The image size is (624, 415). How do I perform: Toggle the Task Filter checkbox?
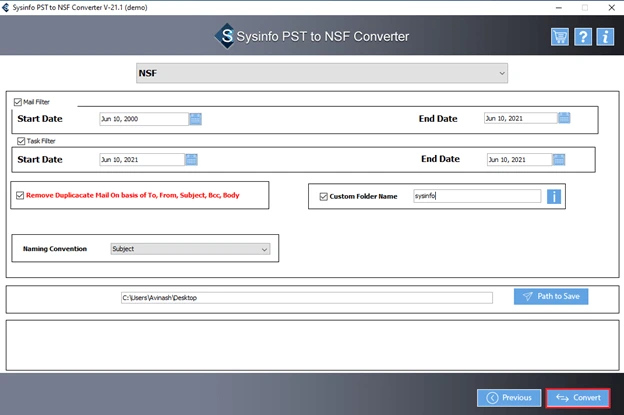tap(21, 141)
